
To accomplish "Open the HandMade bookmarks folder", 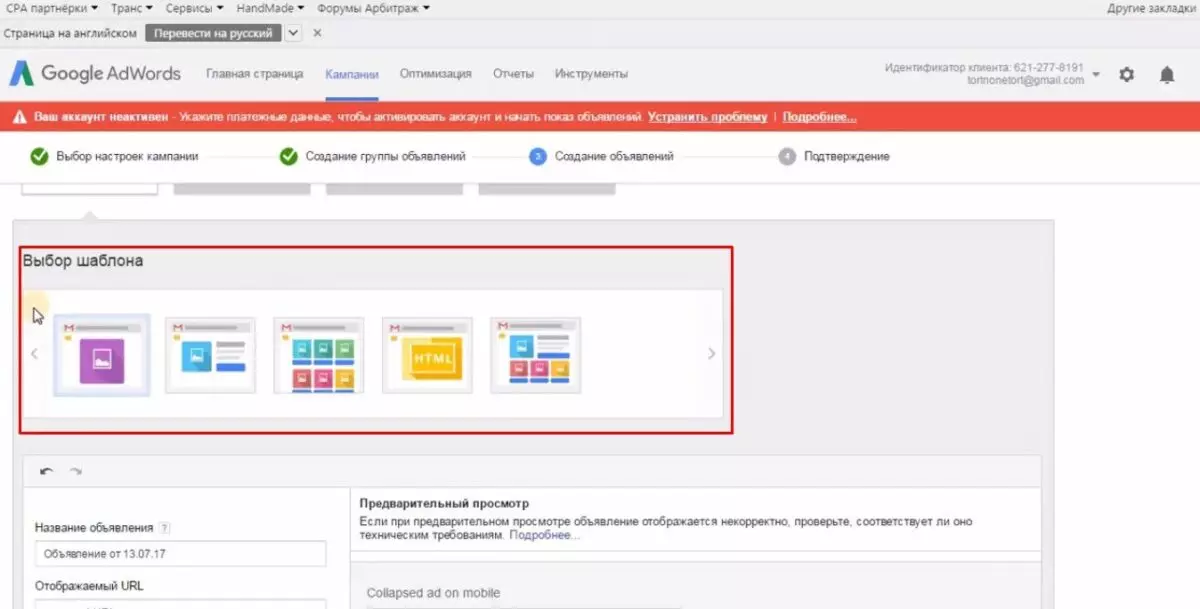I will 271,8.
